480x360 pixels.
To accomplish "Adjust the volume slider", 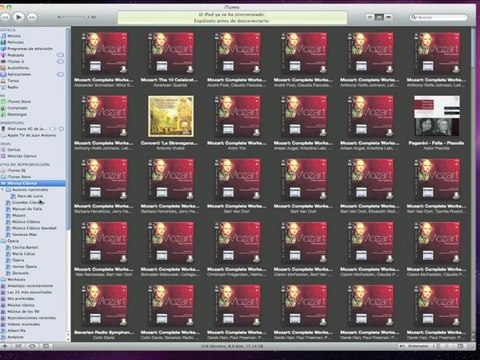I will pos(74,17).
